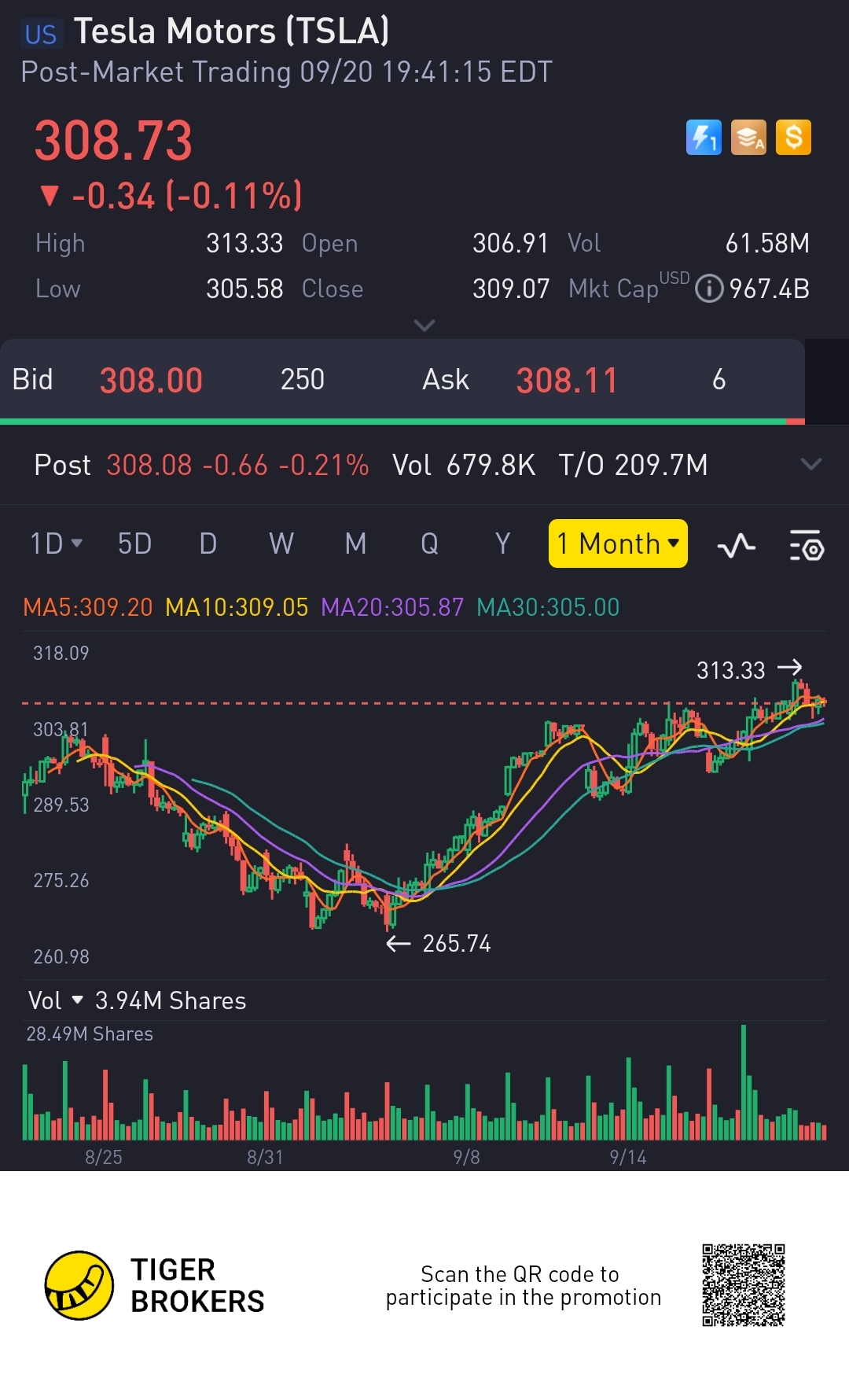Tap the 28.49M Shares axis label
This screenshot has width=849, height=1400.
pyautogui.click(x=90, y=1033)
